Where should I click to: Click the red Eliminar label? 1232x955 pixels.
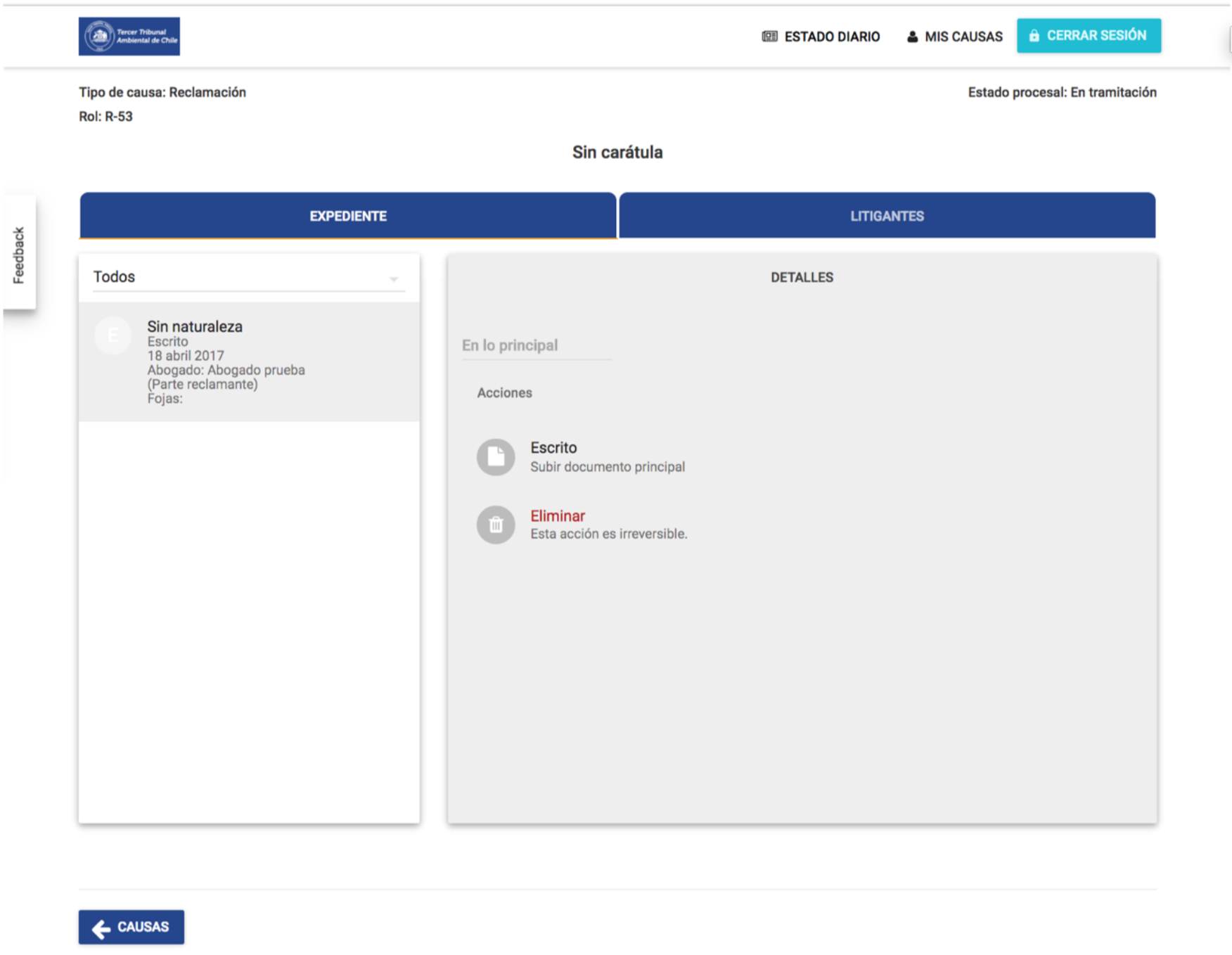(557, 515)
